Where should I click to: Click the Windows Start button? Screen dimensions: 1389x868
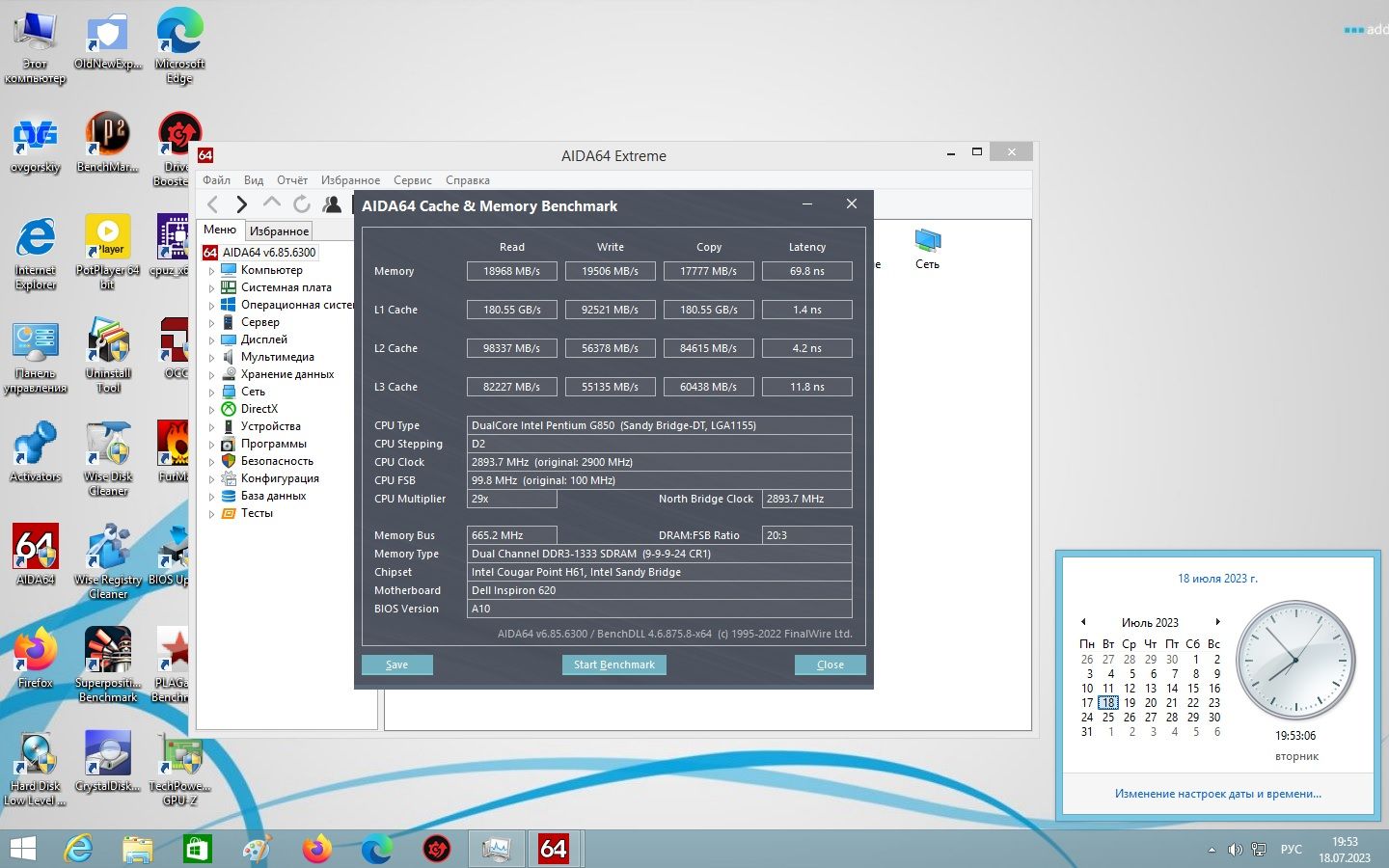22,849
